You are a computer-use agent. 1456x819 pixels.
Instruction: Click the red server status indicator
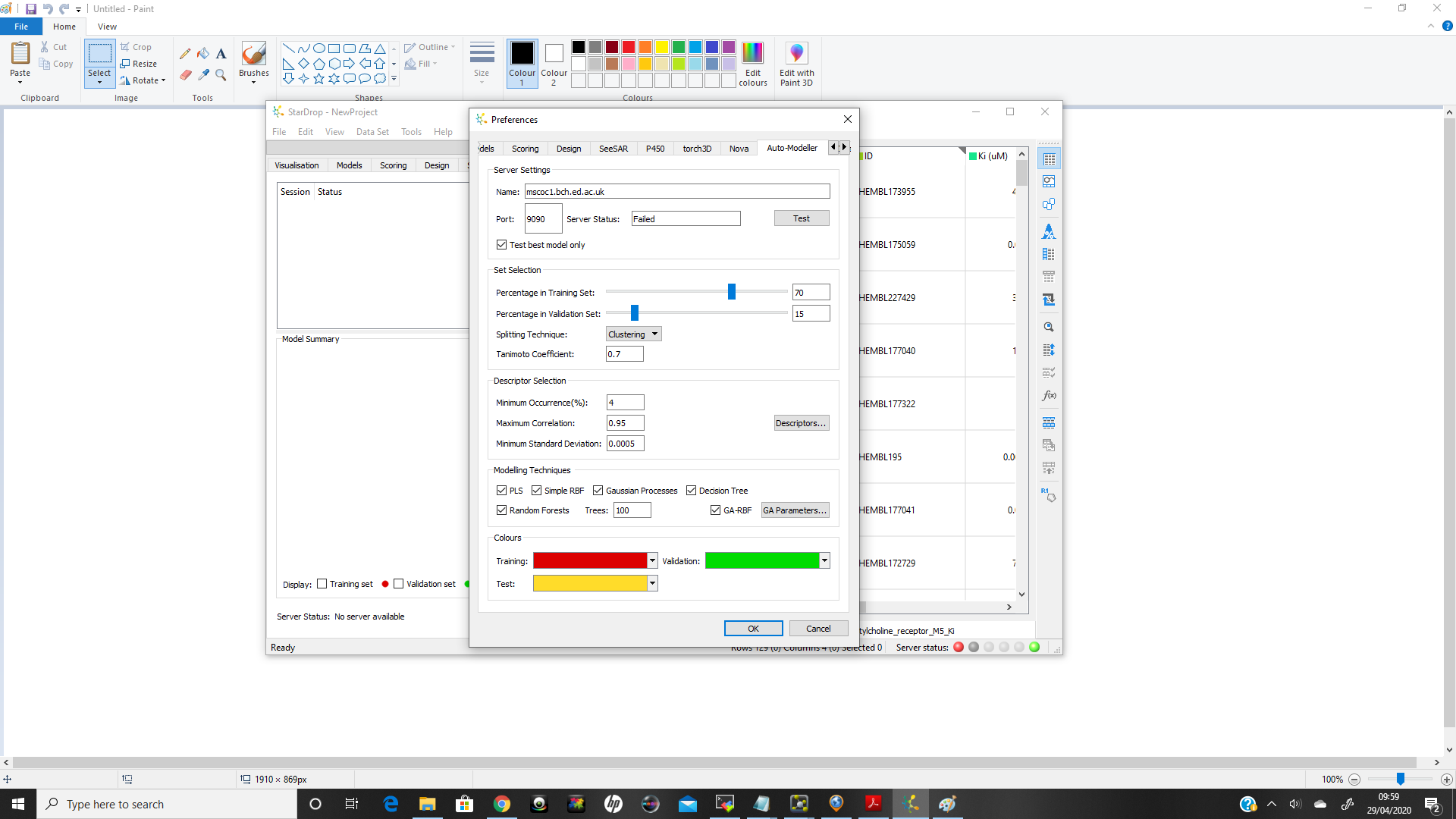click(959, 648)
